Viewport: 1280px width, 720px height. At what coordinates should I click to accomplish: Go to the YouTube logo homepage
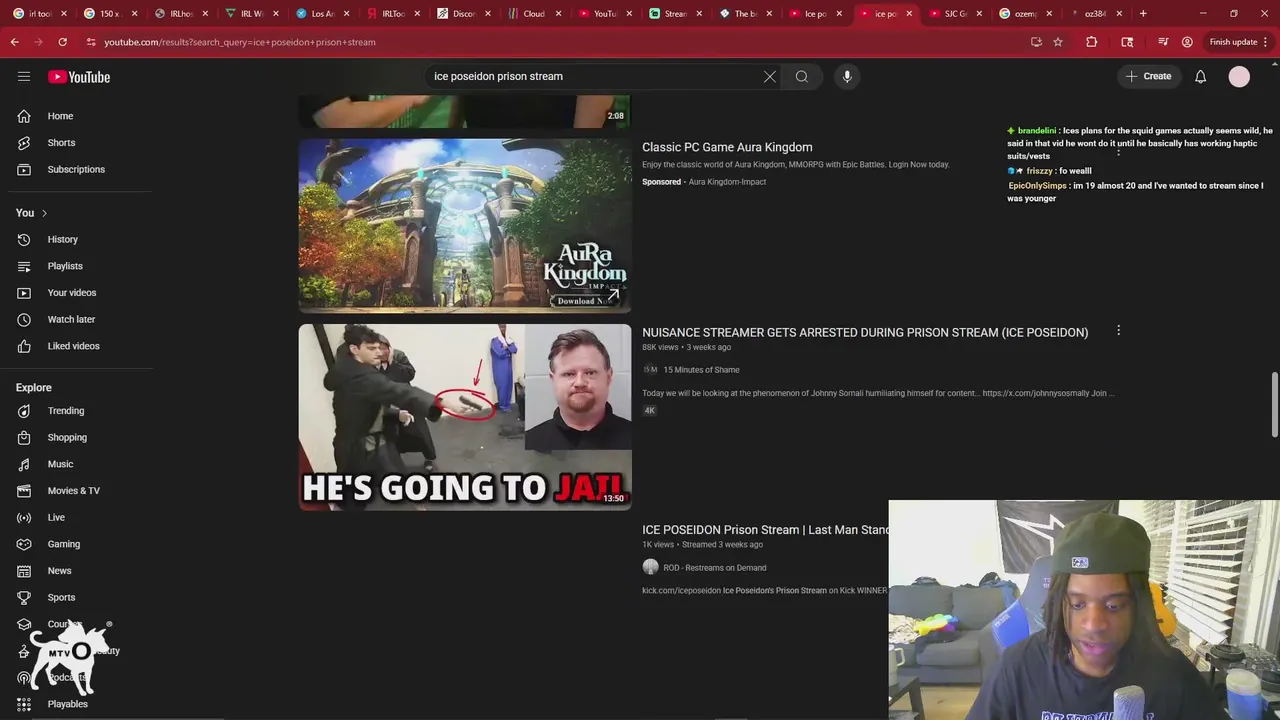[79, 77]
